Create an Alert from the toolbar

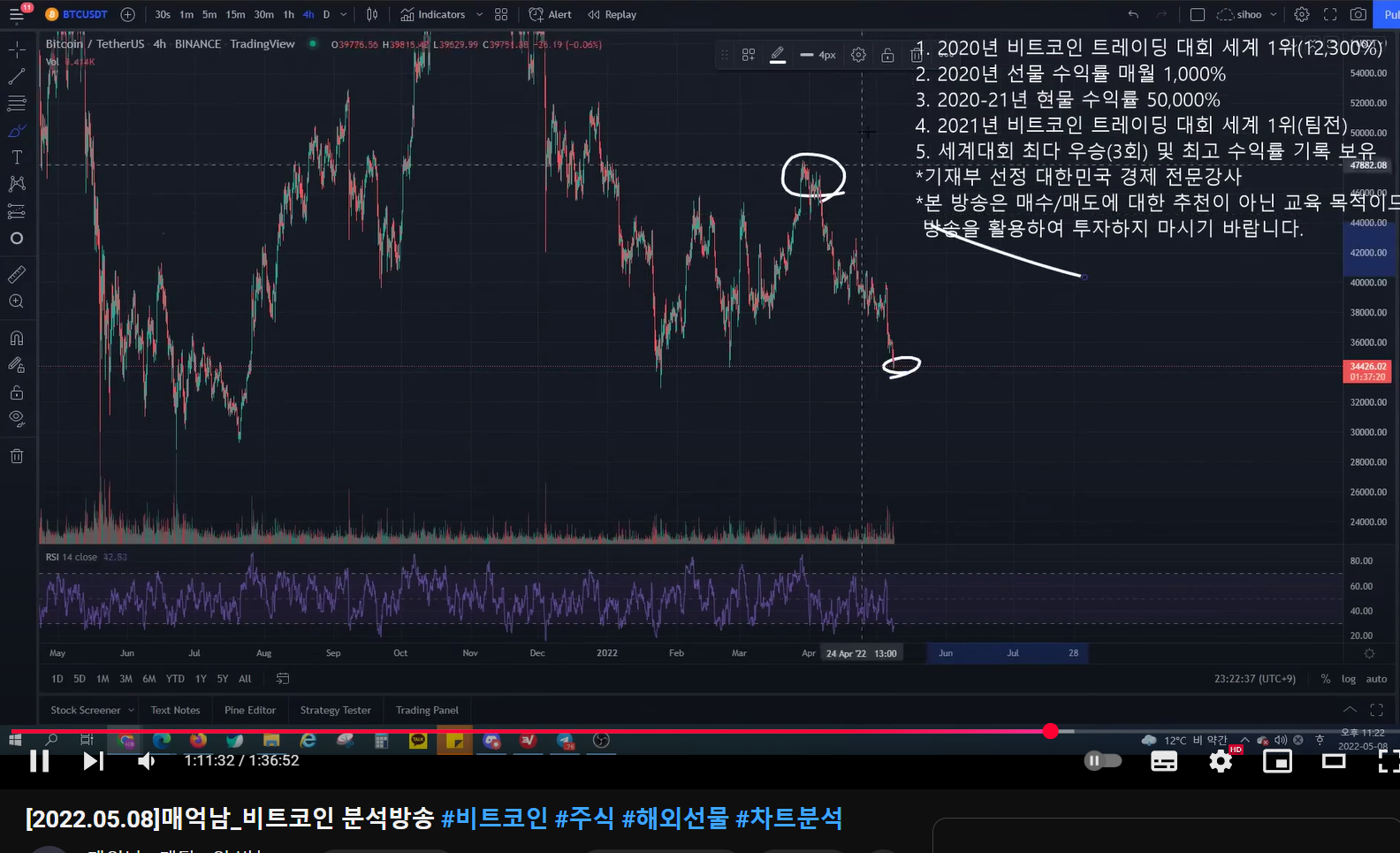(550, 14)
